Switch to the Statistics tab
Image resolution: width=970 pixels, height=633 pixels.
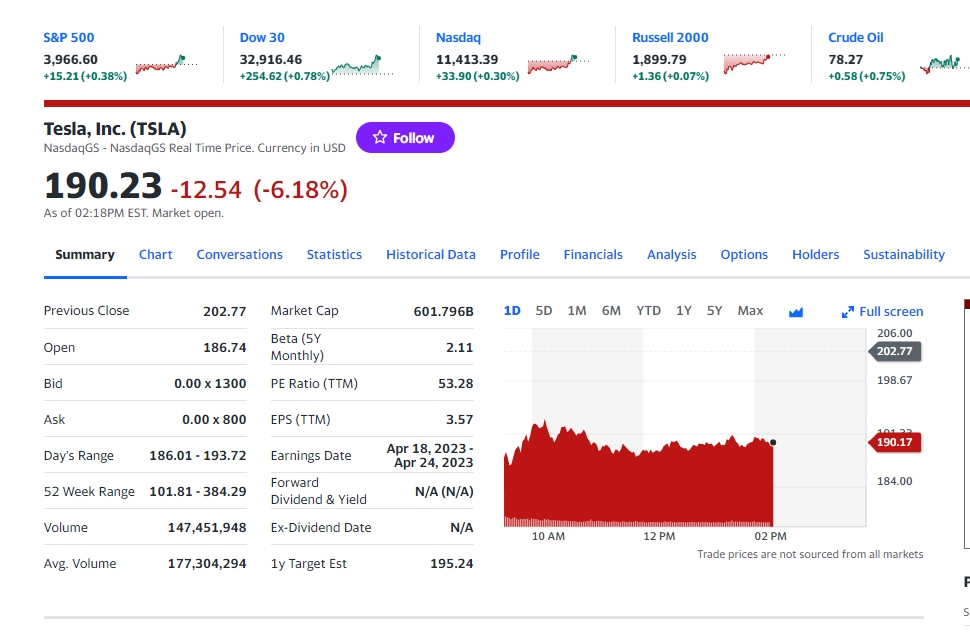[x=334, y=255]
